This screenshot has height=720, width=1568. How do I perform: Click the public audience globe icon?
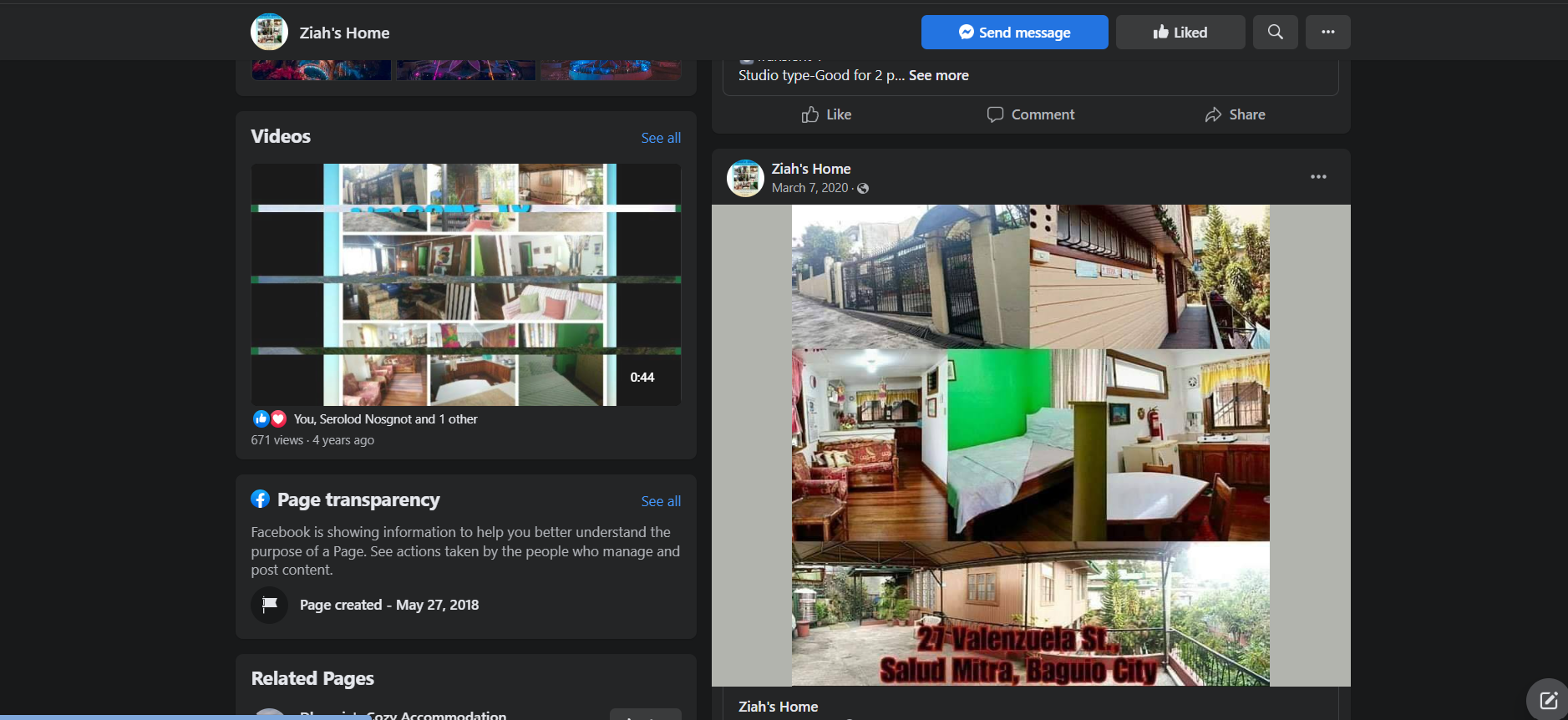[x=863, y=189]
